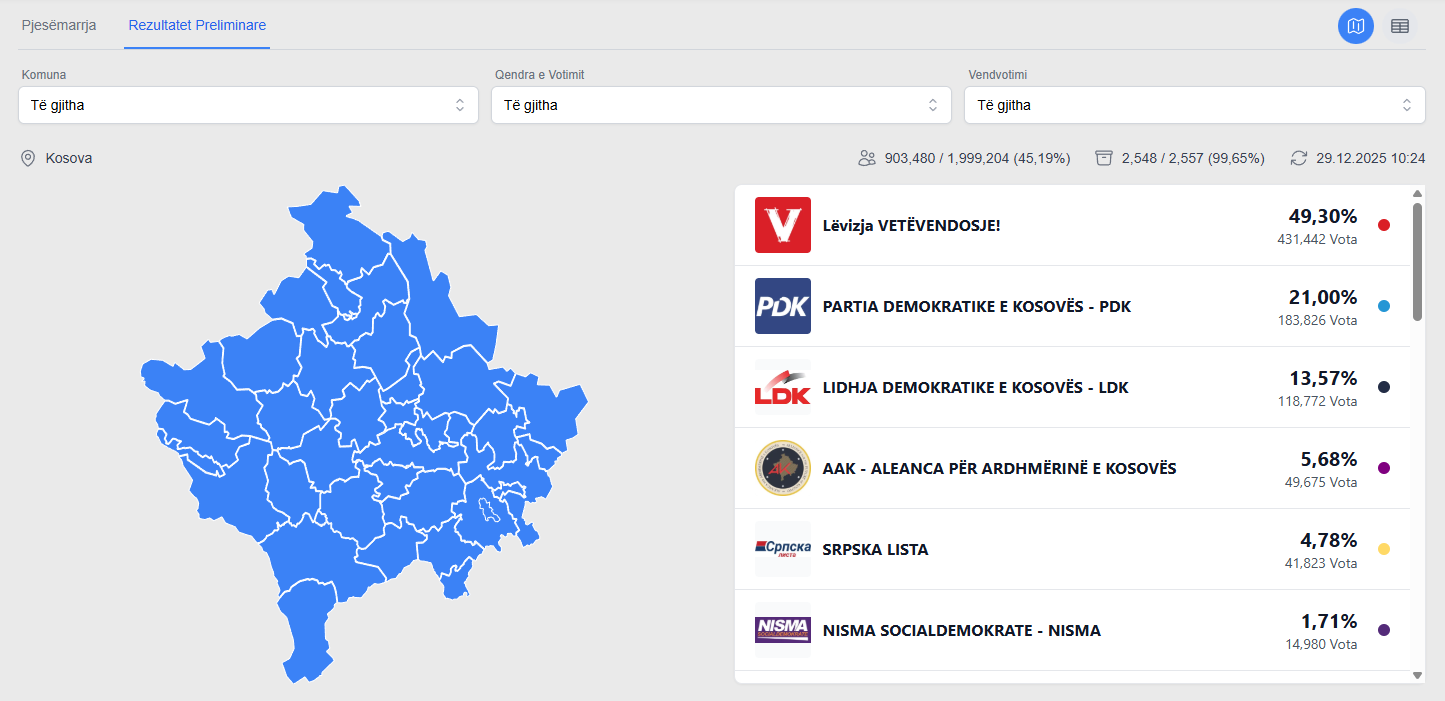The height and width of the screenshot is (701, 1445).
Task: Click the LDK party logo
Action: click(783, 387)
